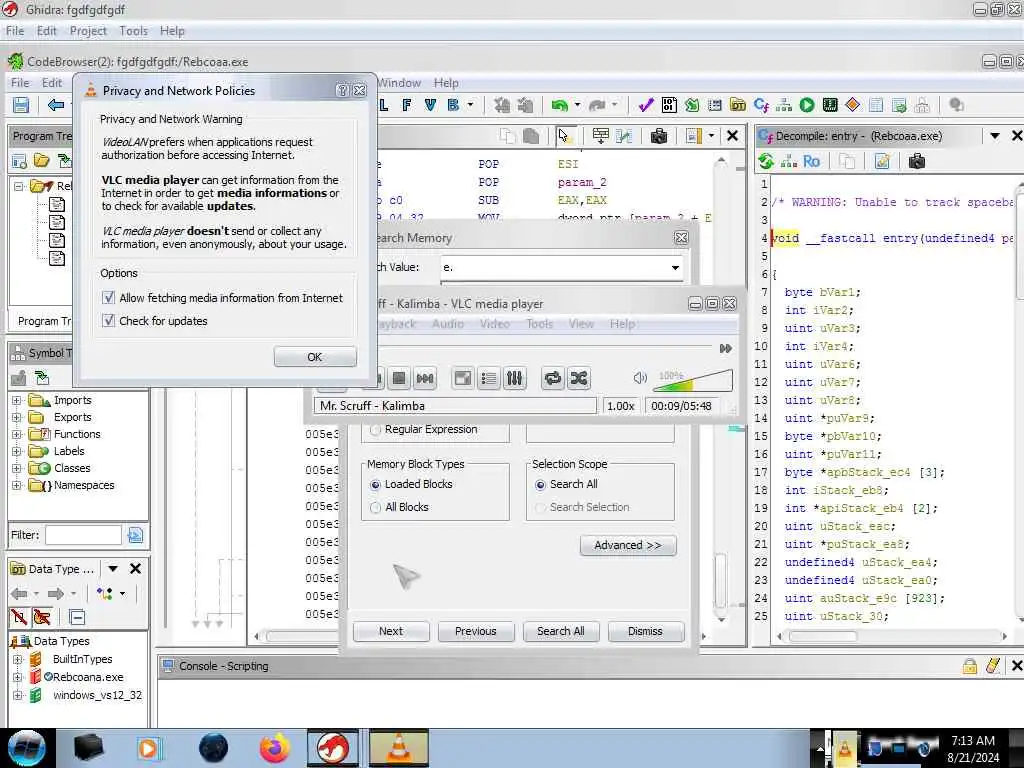The image size is (1024, 768).
Task: Expand the Exports tree node
Action: tap(17, 417)
